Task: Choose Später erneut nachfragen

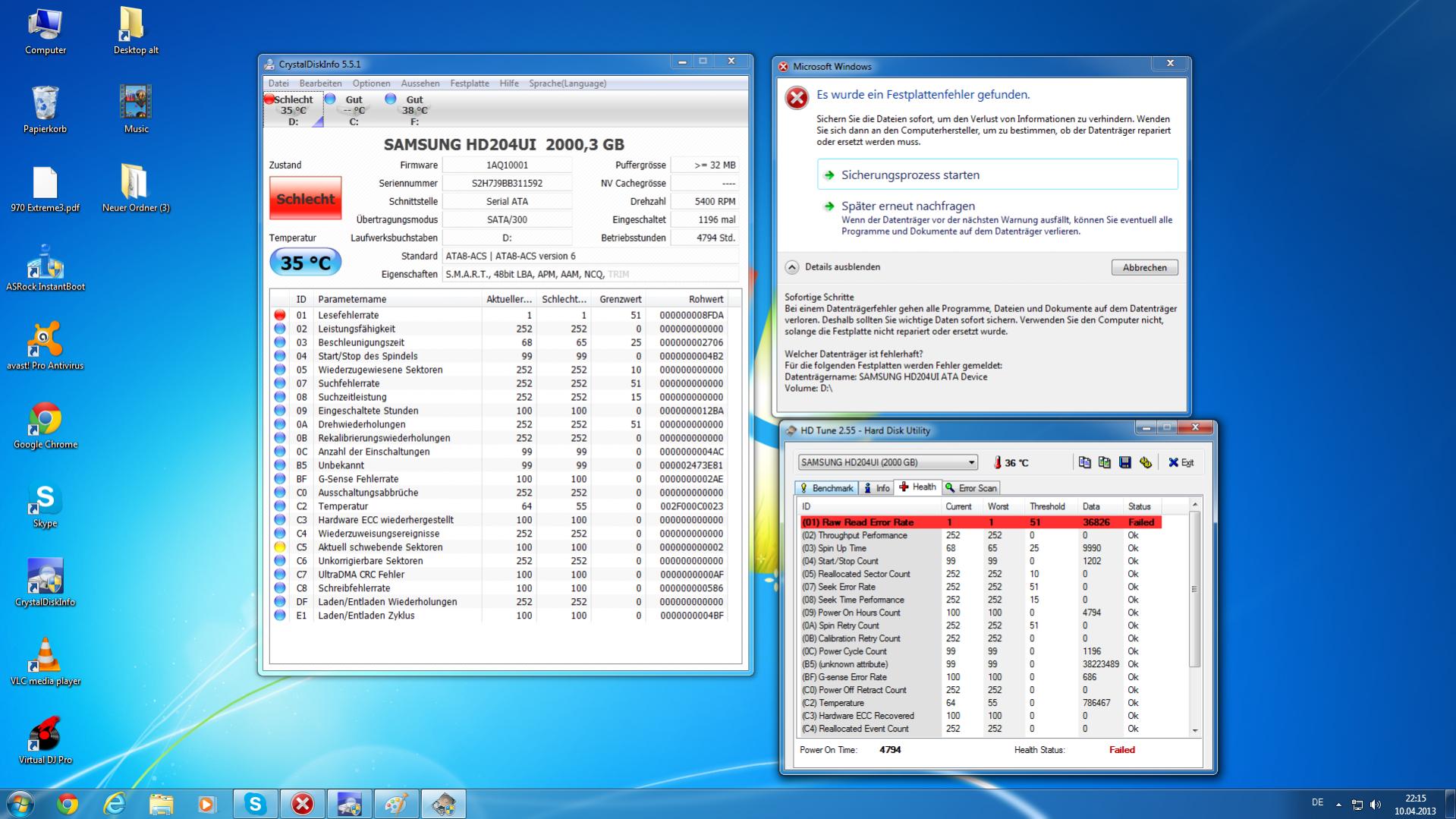Action: pyautogui.click(x=998, y=218)
